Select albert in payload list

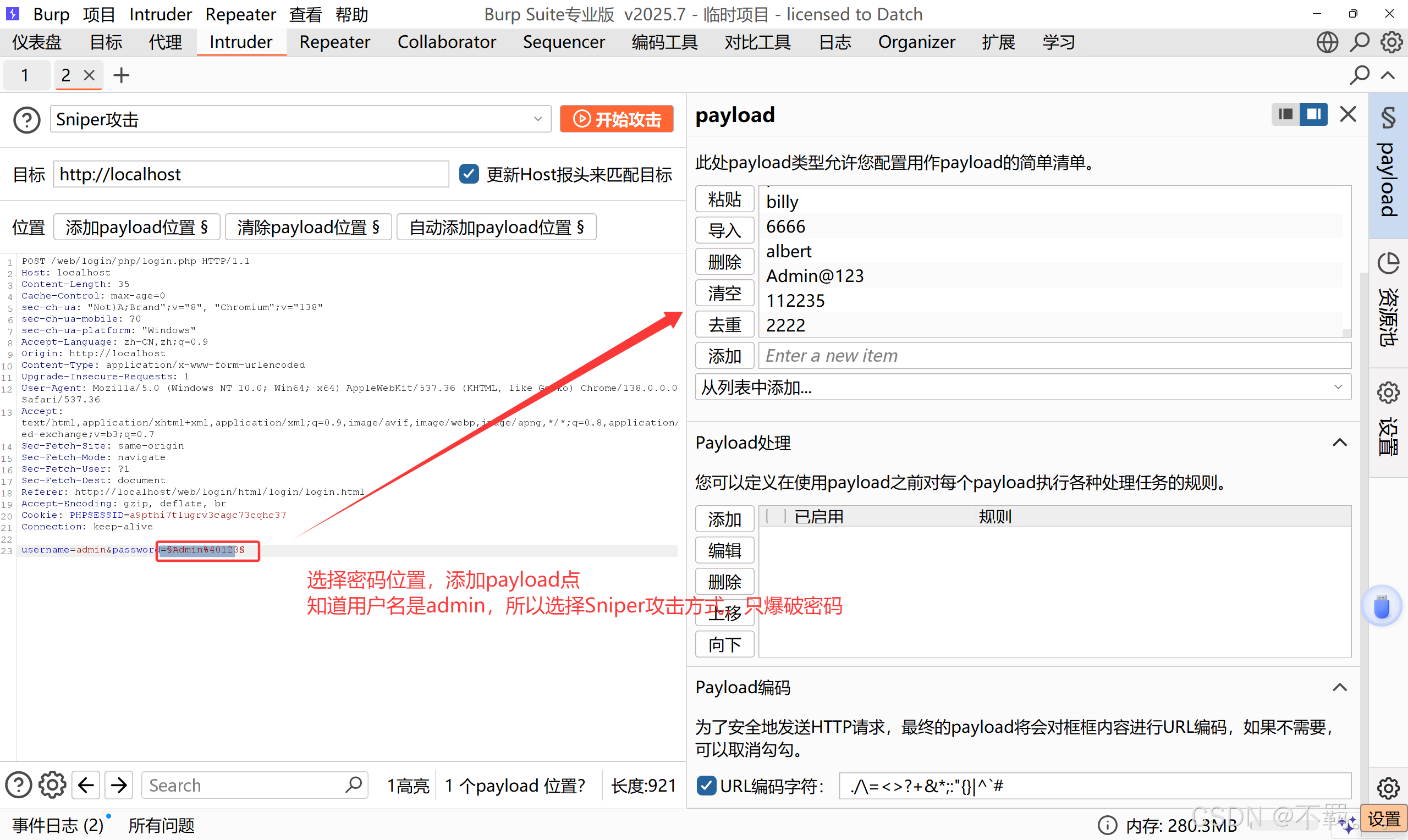tap(1050, 251)
